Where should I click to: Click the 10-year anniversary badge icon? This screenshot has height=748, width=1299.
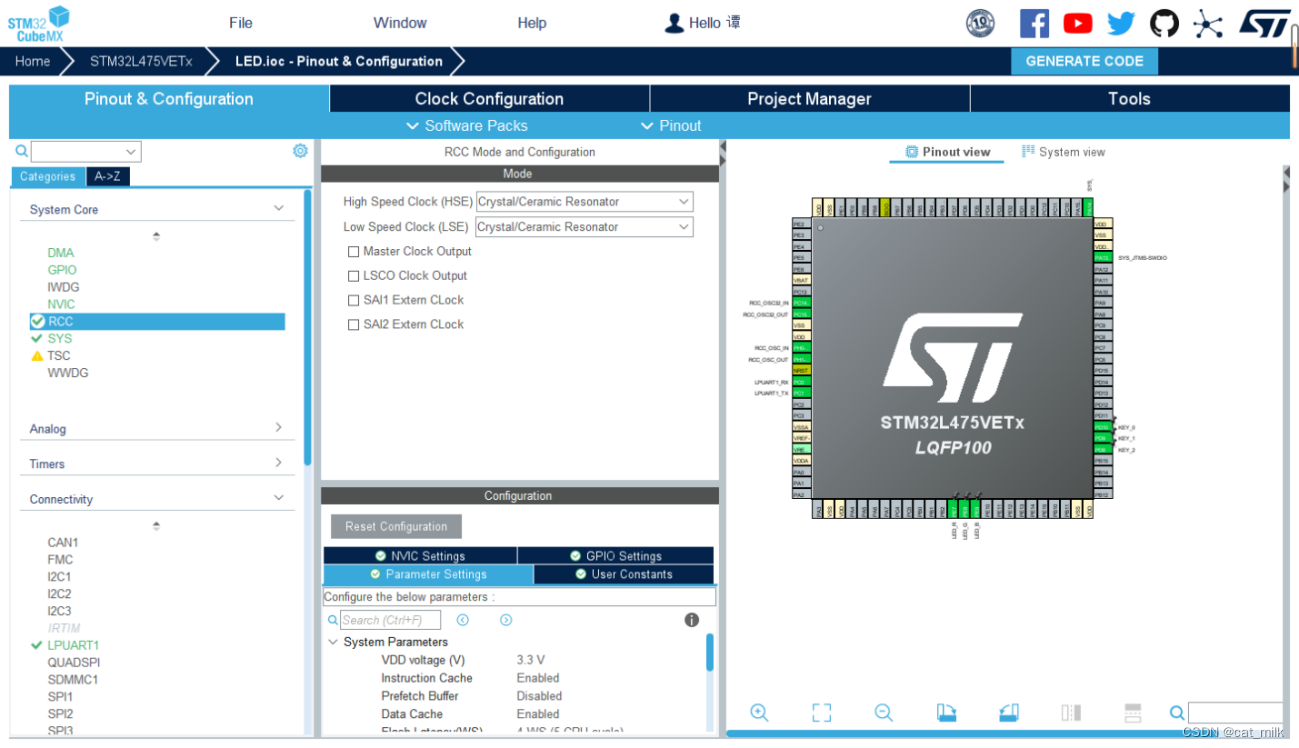[x=980, y=23]
